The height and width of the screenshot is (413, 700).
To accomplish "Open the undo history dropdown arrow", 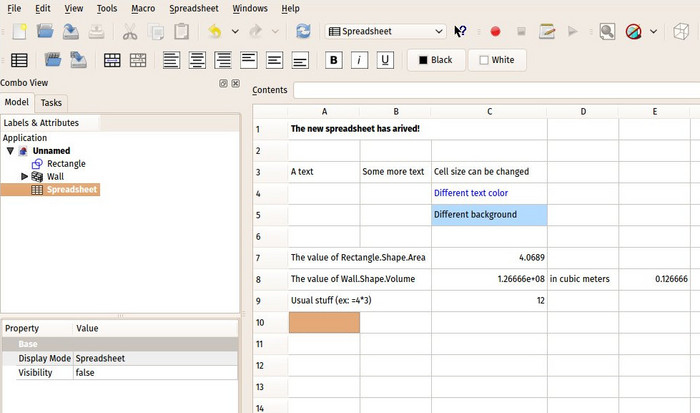I will pyautogui.click(x=233, y=31).
